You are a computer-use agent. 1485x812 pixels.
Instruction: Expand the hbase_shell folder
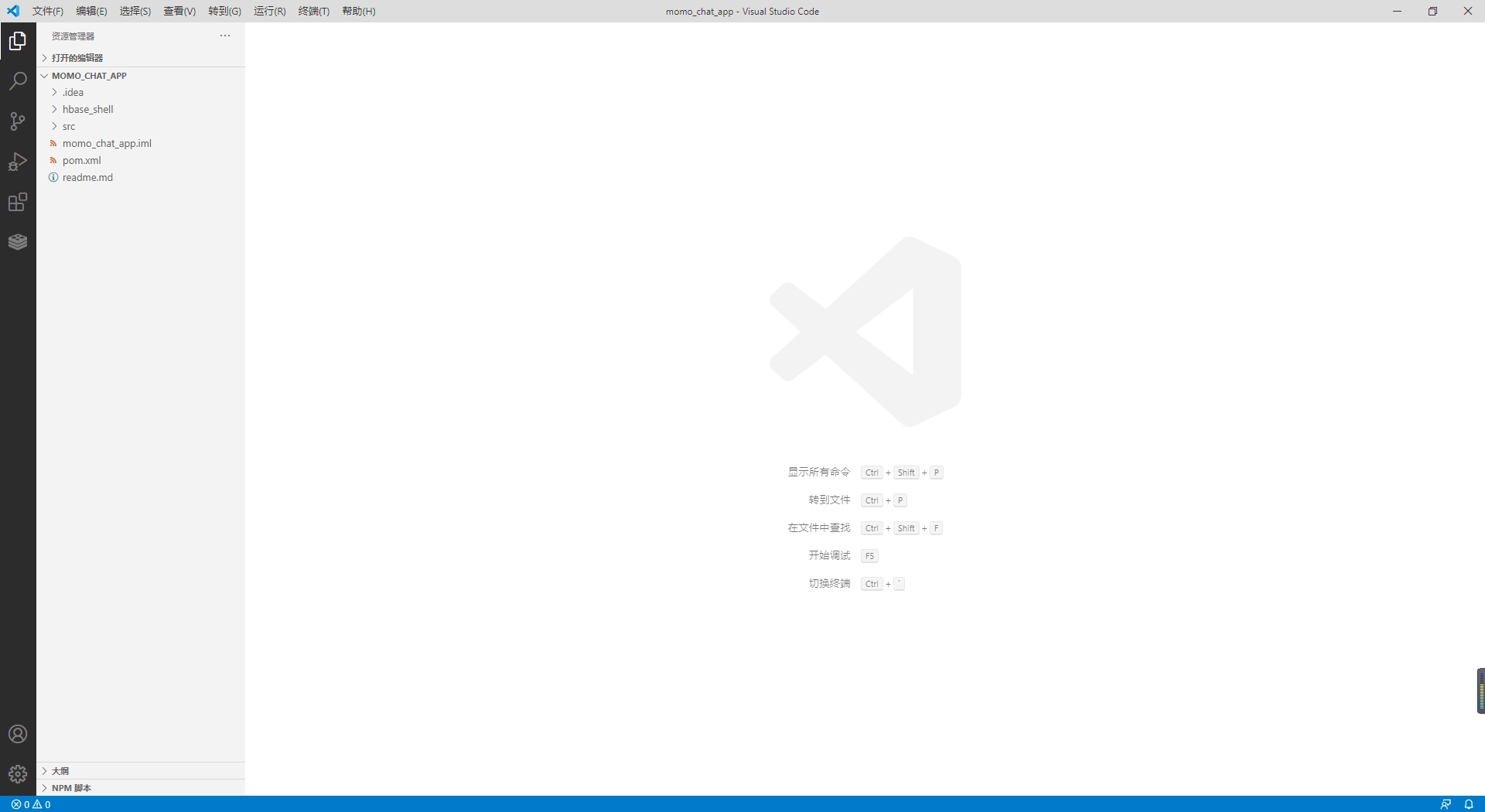tap(141, 110)
